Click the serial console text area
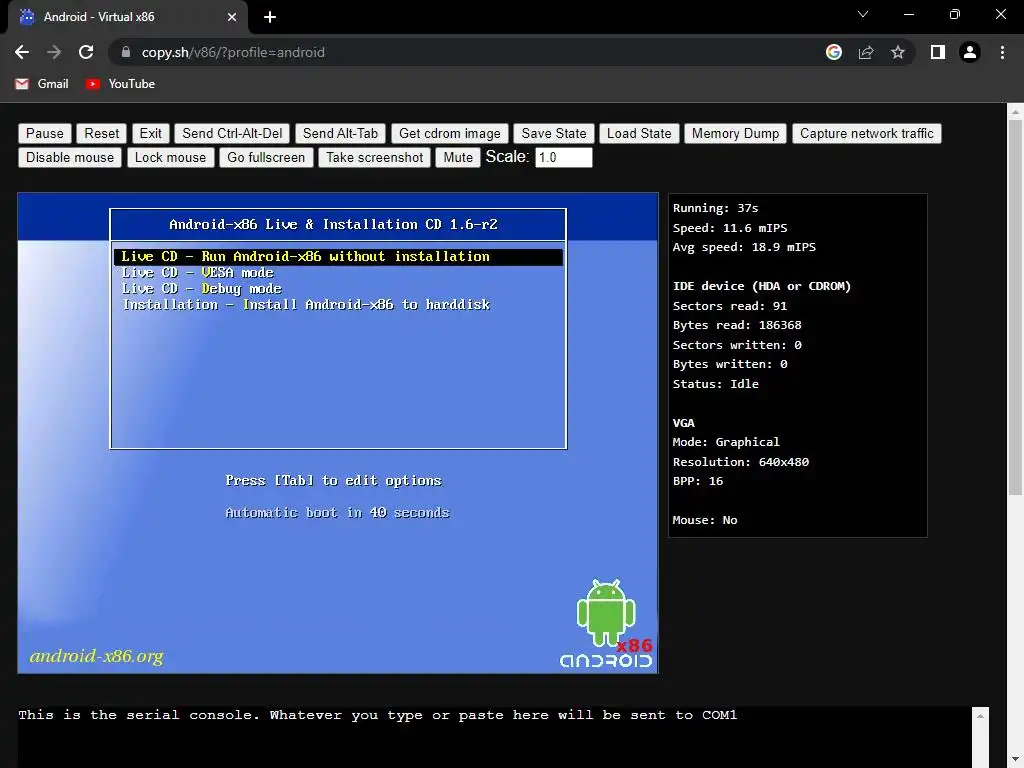Screen dimensions: 1024x768 [494, 737]
